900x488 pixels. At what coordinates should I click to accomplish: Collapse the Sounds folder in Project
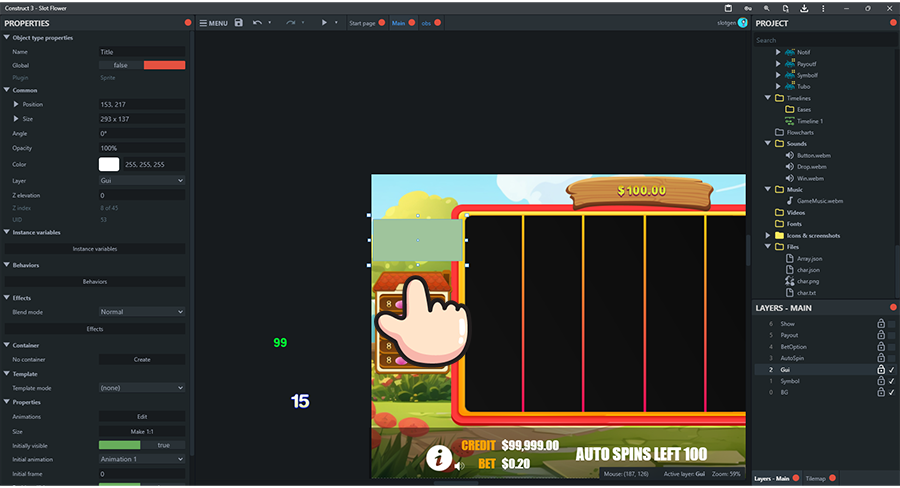point(768,143)
